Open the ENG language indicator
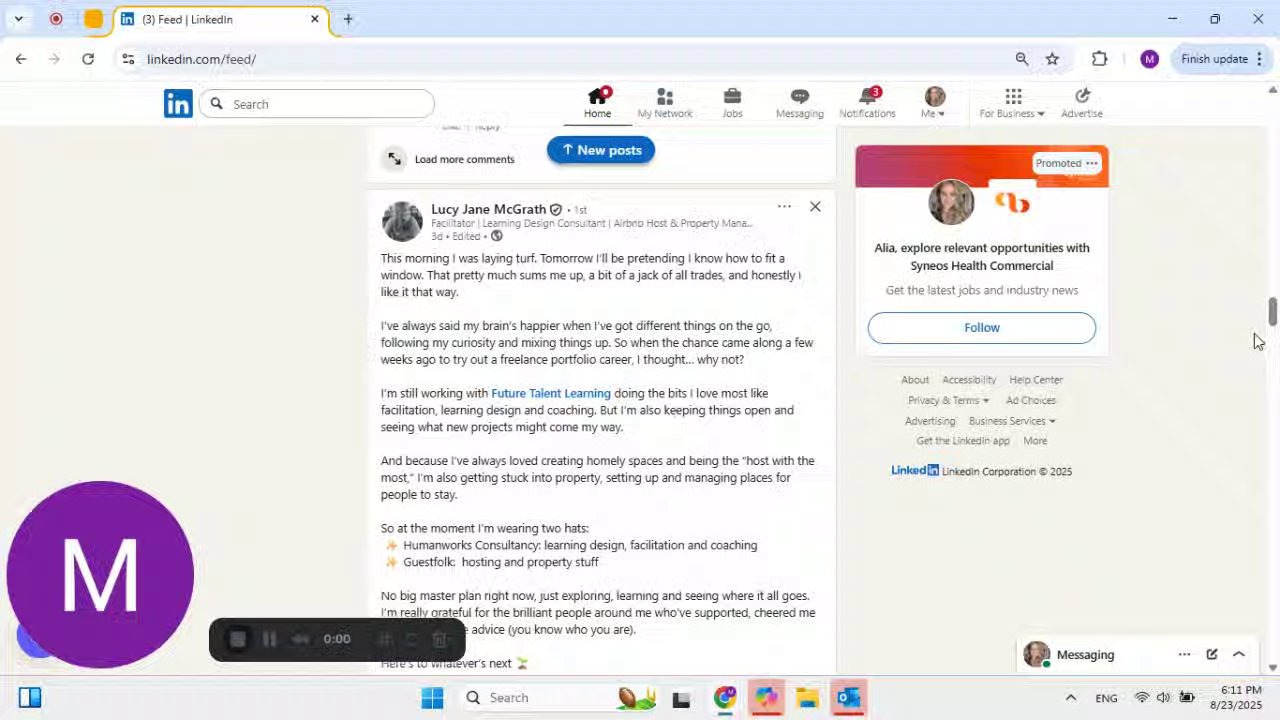 pyautogui.click(x=1106, y=698)
